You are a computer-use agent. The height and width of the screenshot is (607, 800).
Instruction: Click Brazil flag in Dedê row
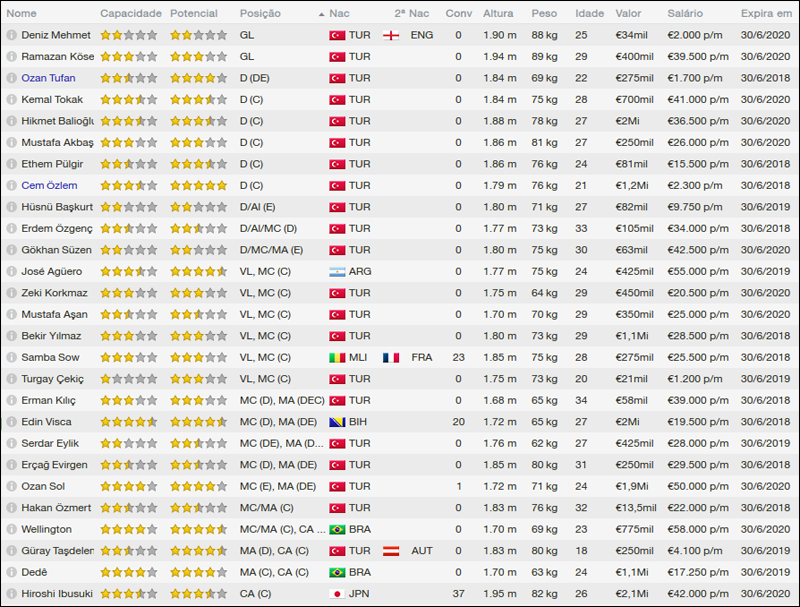click(337, 572)
